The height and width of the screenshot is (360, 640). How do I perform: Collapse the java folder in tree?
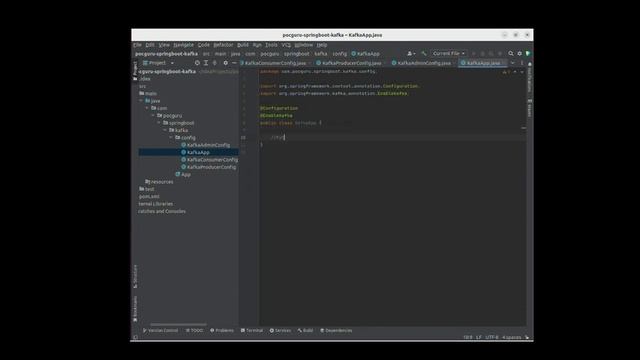(141, 101)
